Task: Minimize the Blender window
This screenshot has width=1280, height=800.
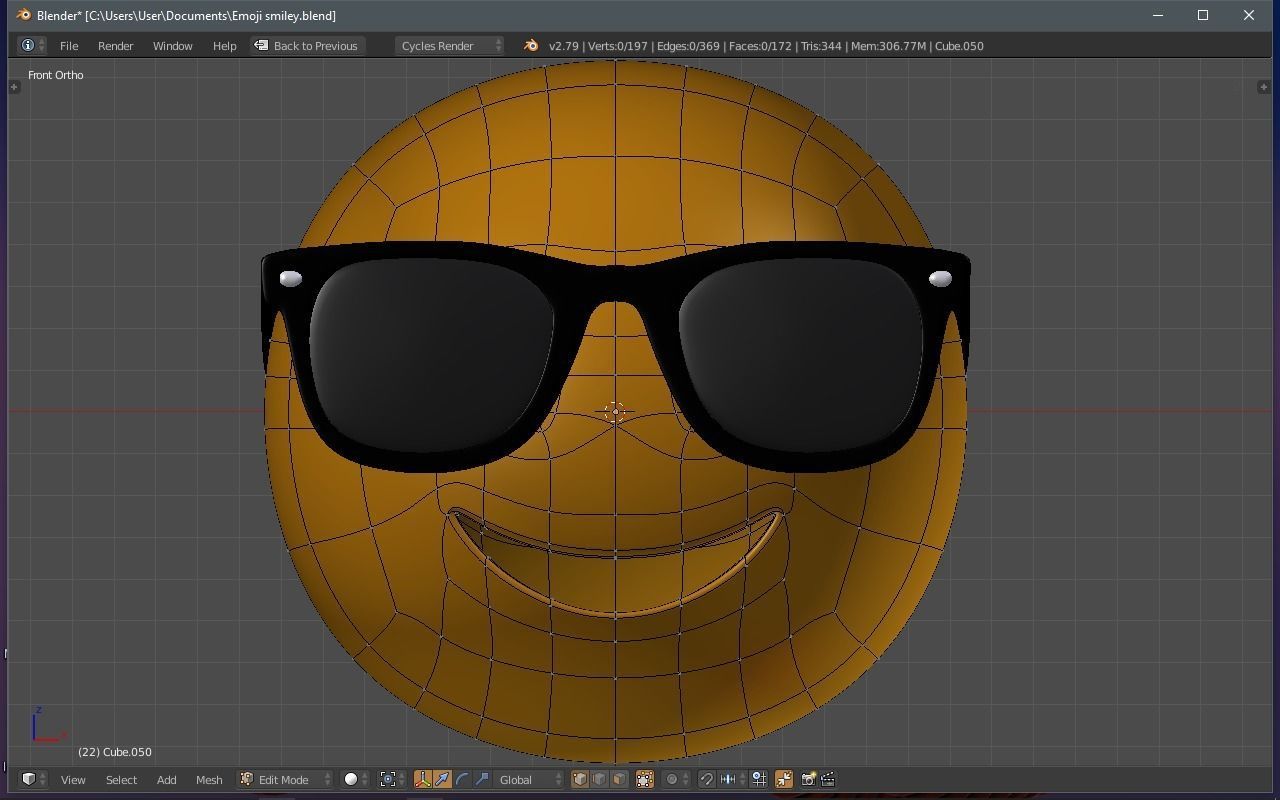Action: point(1158,15)
